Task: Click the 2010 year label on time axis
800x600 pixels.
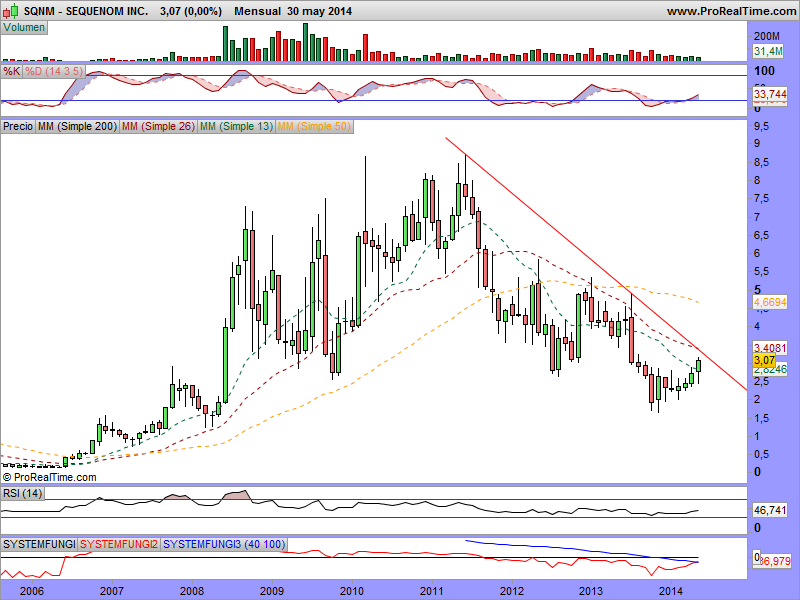Action: coord(352,591)
